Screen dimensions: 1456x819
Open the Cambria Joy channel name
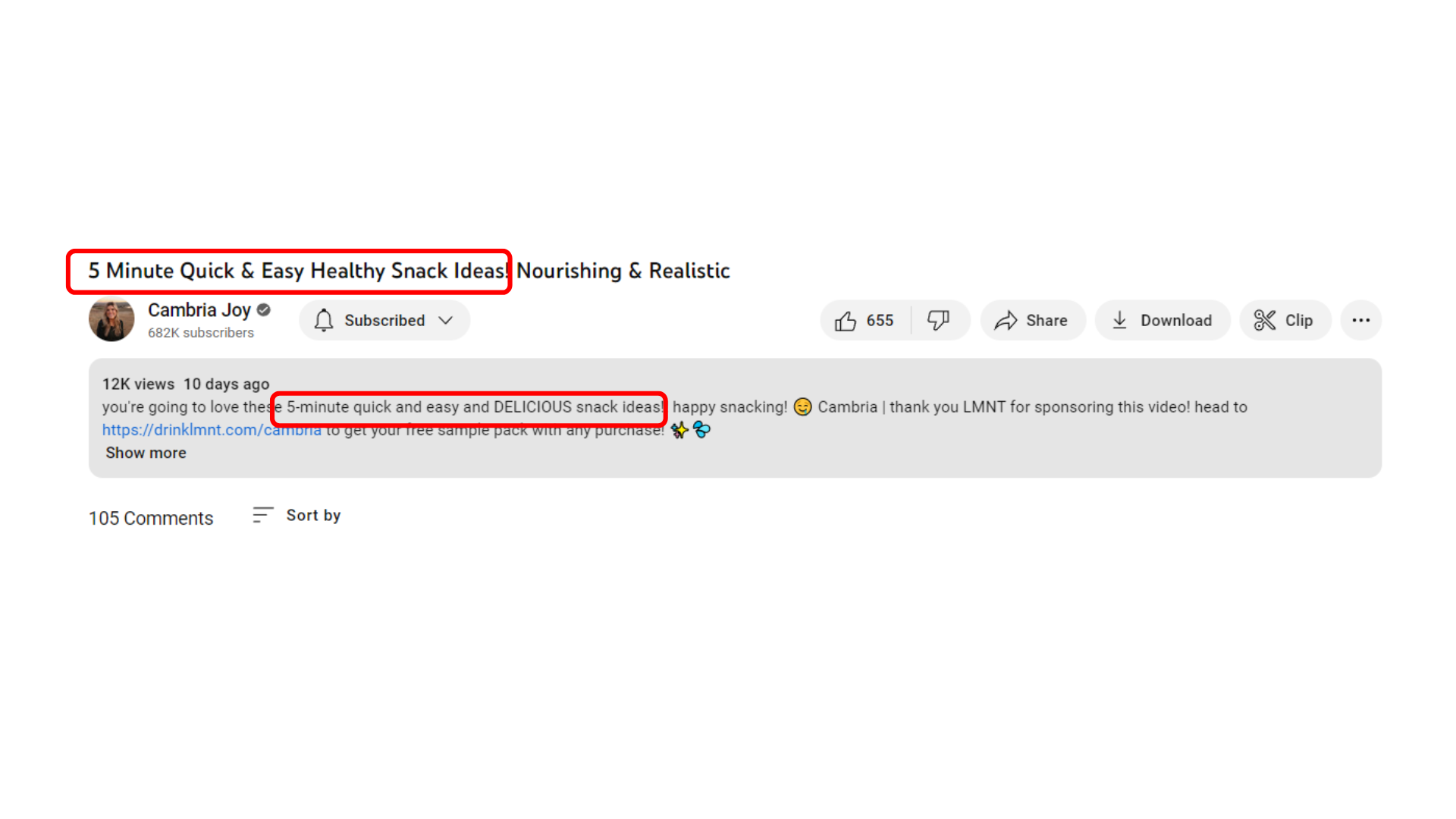click(x=199, y=310)
